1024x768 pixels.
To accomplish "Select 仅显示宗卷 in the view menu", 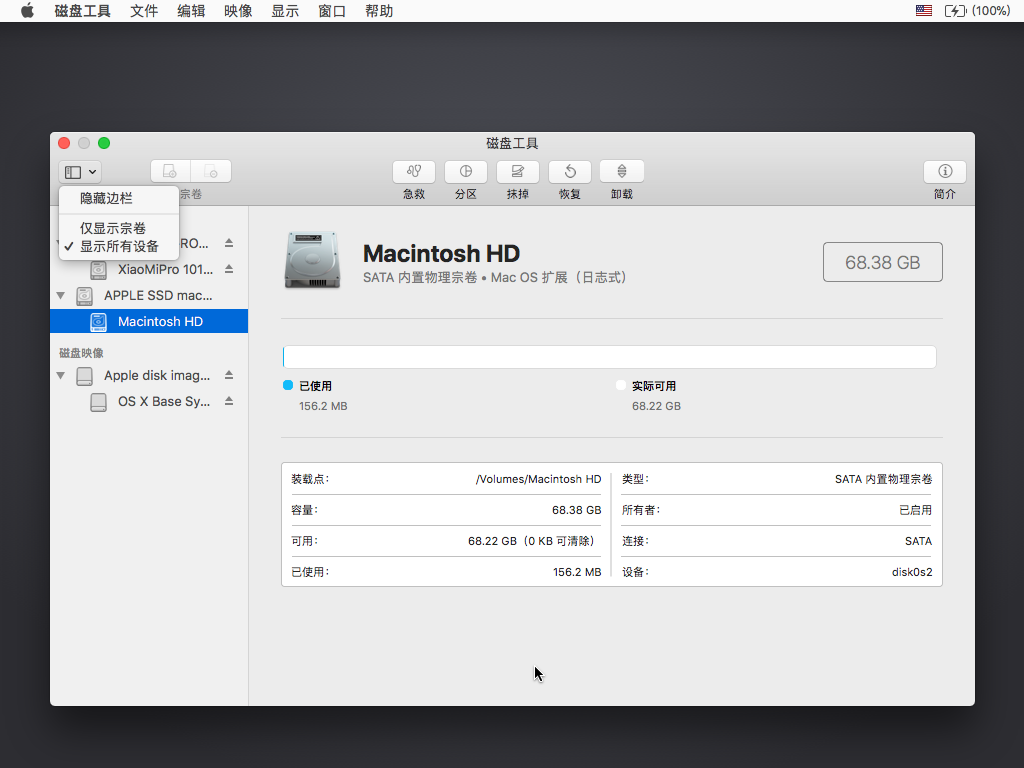I will pos(113,229).
